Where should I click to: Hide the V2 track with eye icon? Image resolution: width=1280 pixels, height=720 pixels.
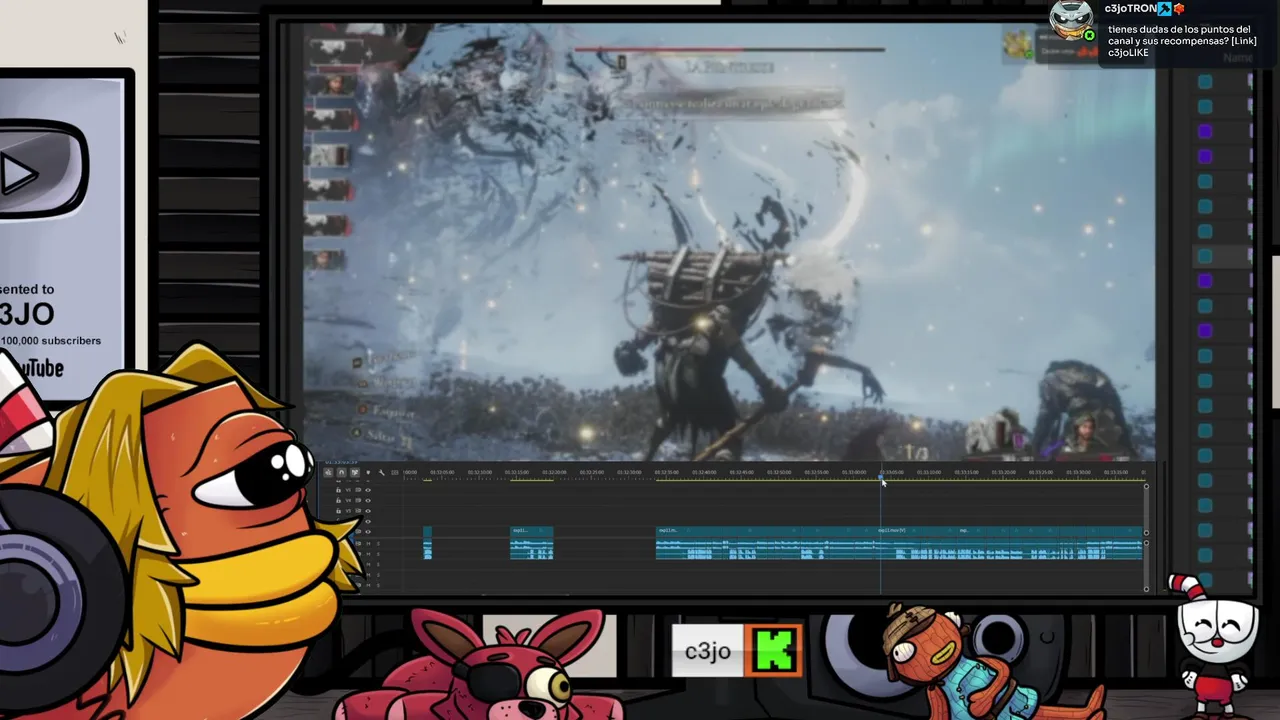[x=368, y=521]
